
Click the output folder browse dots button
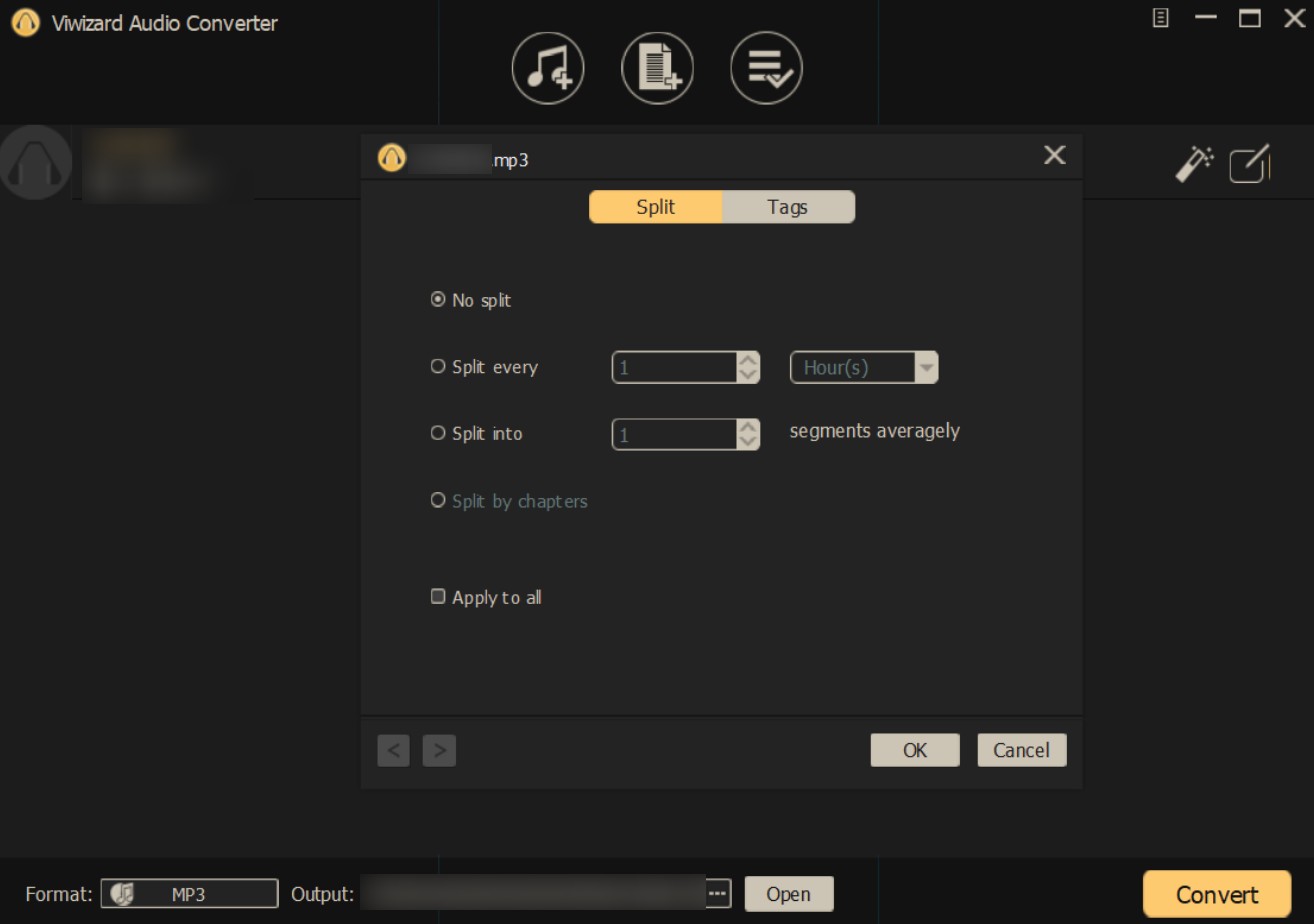(718, 893)
